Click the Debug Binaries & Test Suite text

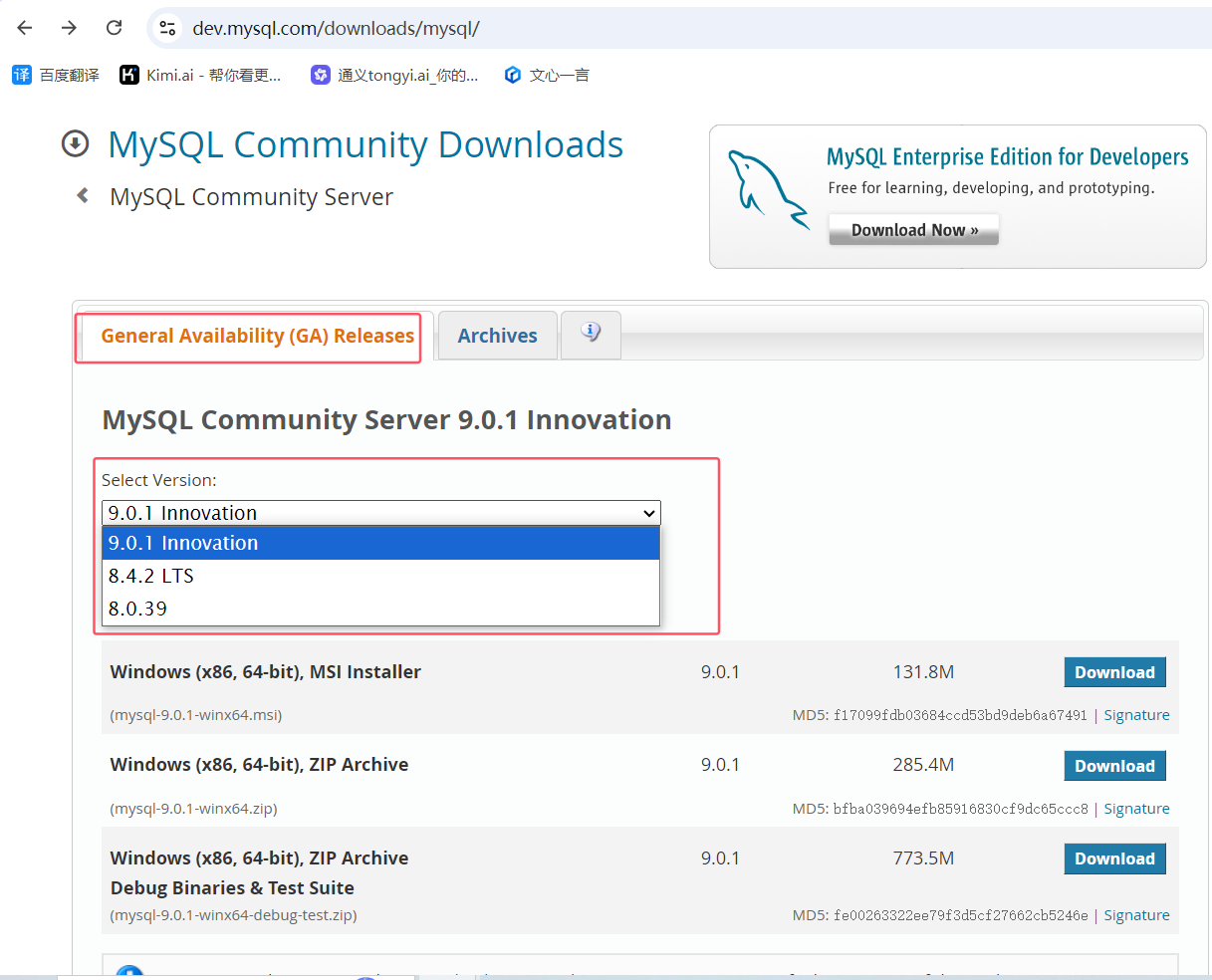pos(232,887)
